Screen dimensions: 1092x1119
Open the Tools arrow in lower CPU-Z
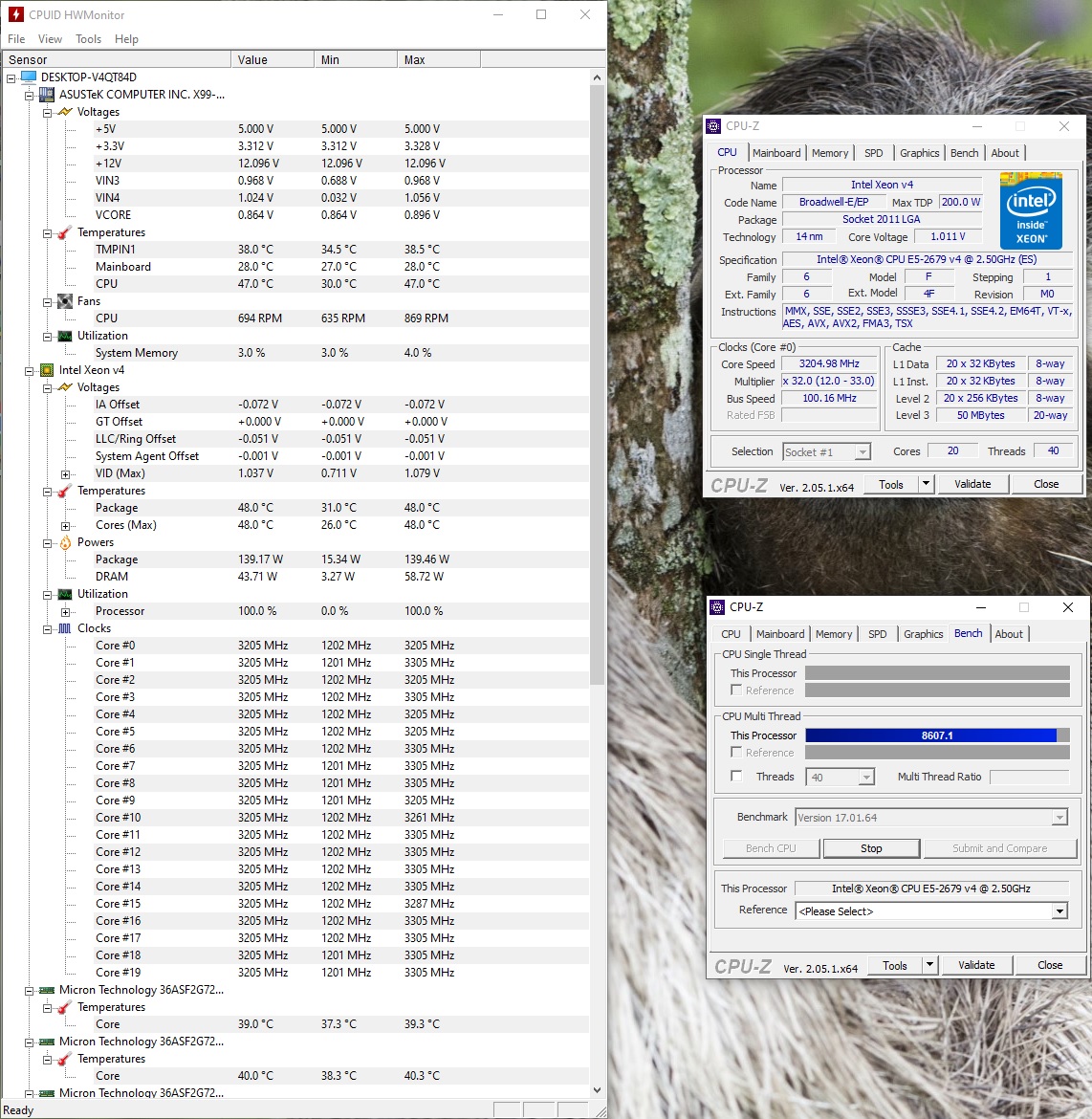929,965
